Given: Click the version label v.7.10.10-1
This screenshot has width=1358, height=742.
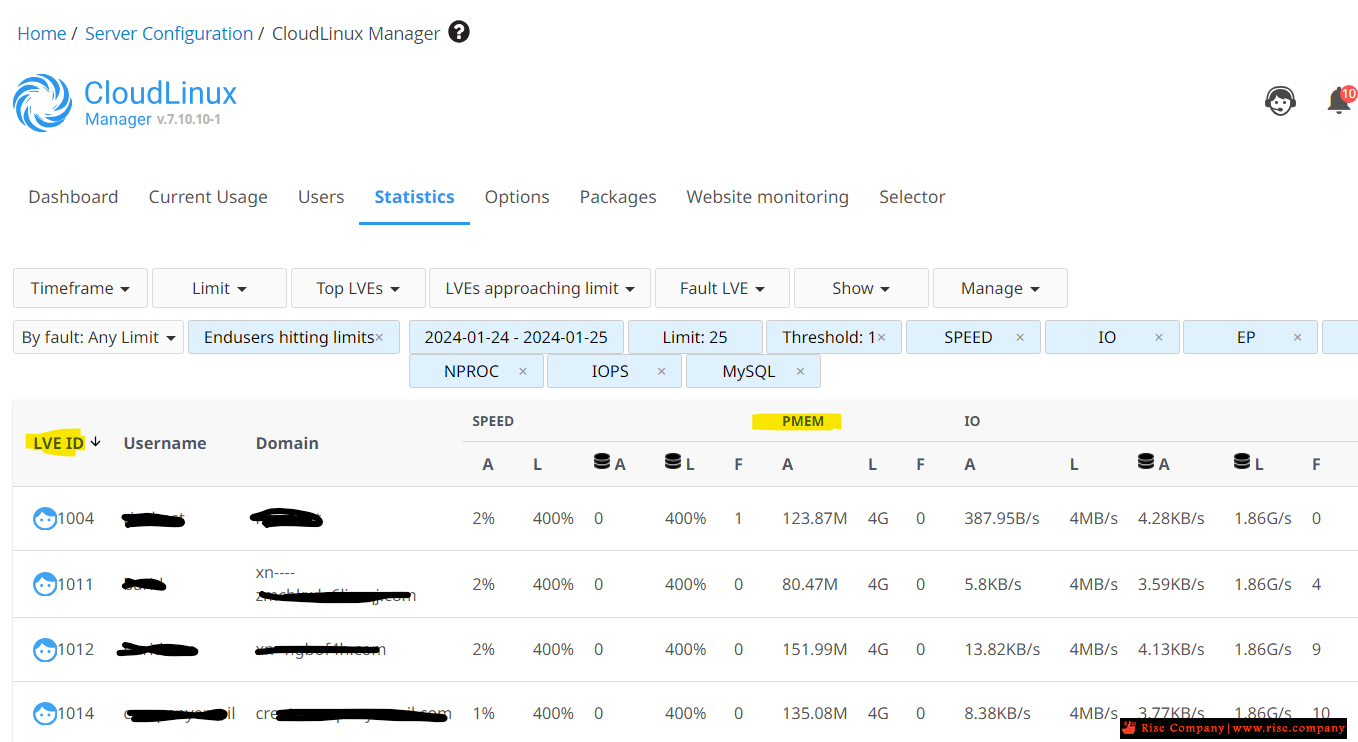Looking at the screenshot, I should point(188,120).
